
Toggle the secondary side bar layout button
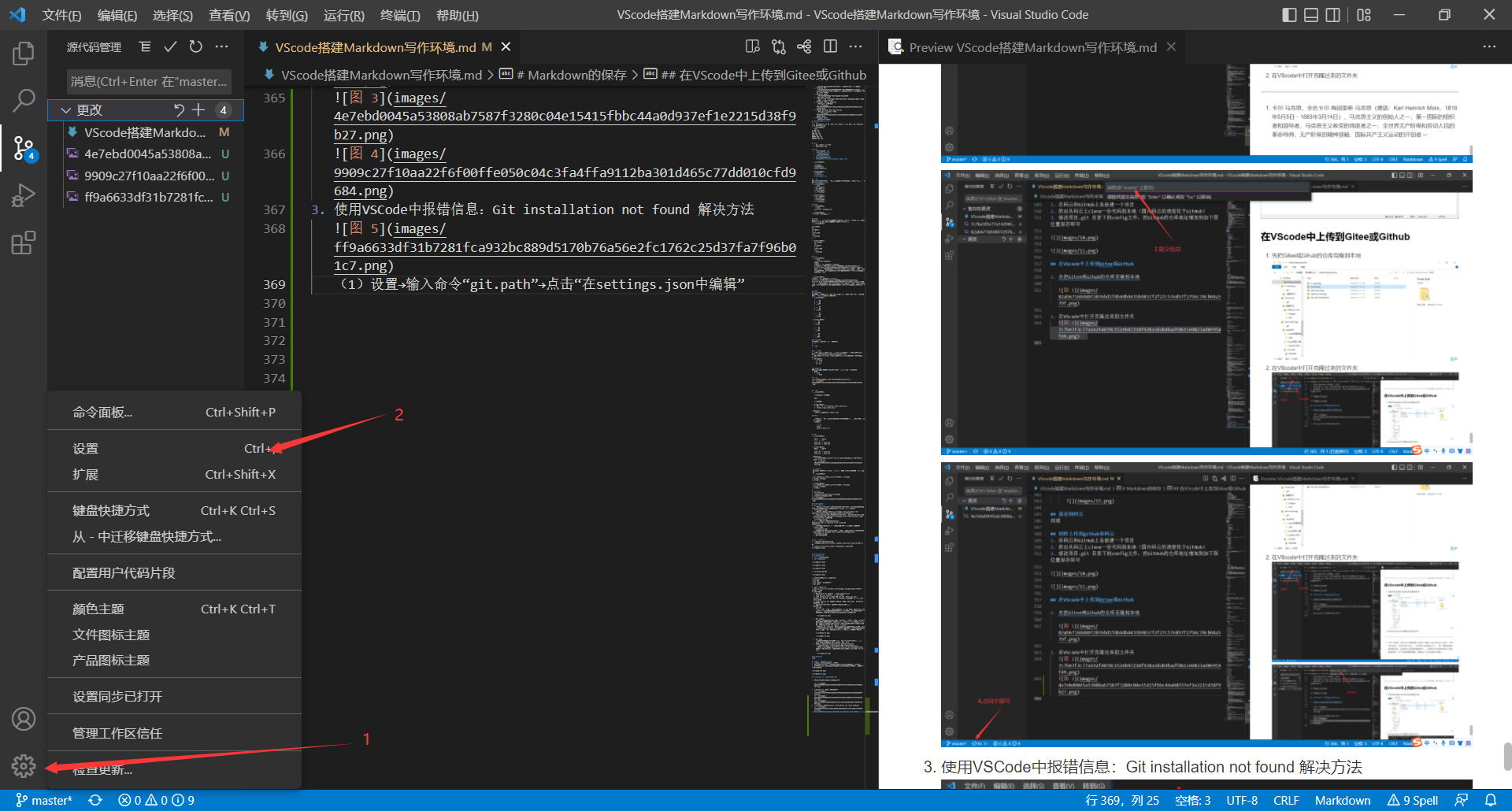[x=1333, y=15]
